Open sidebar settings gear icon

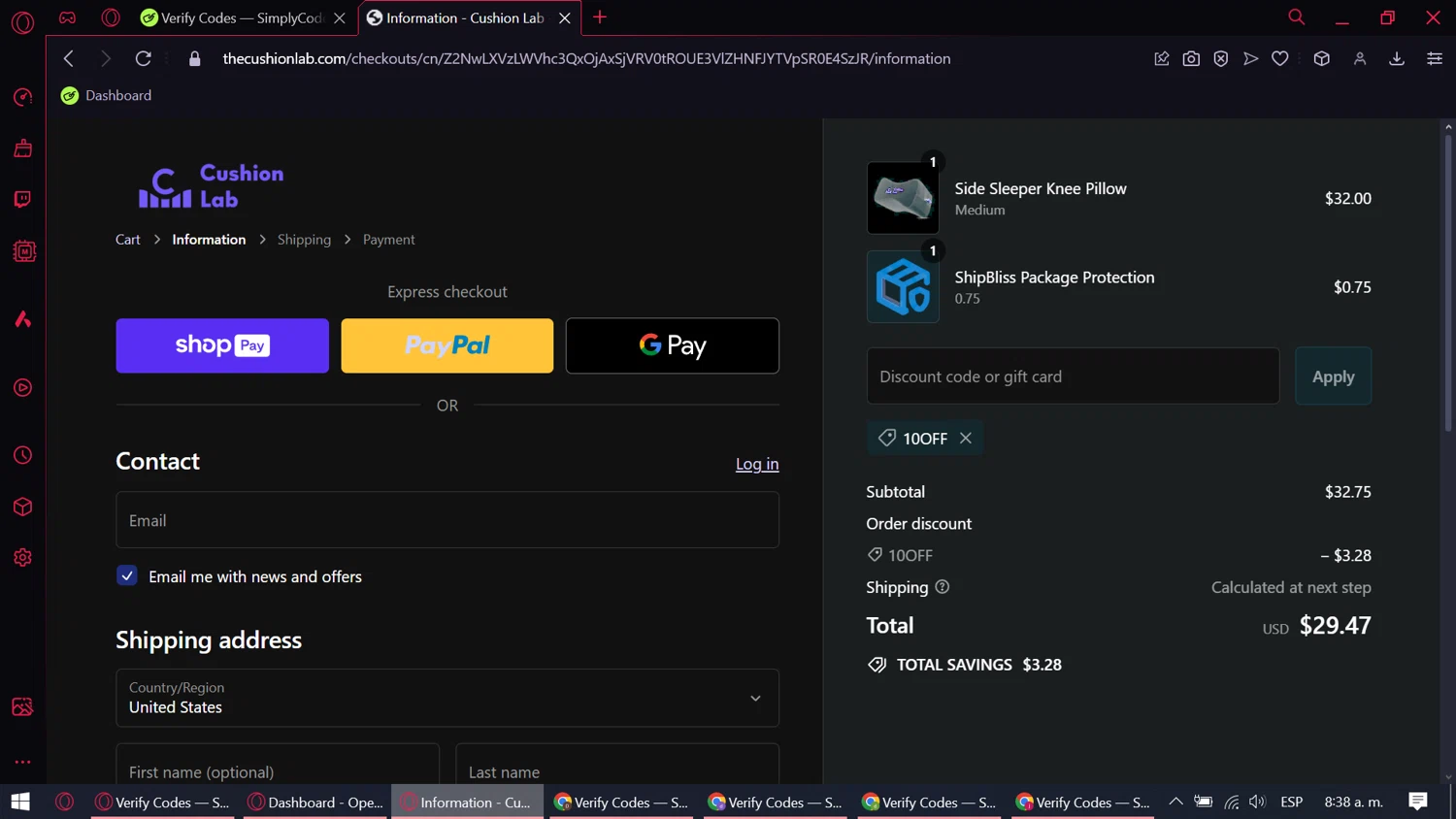point(22,558)
